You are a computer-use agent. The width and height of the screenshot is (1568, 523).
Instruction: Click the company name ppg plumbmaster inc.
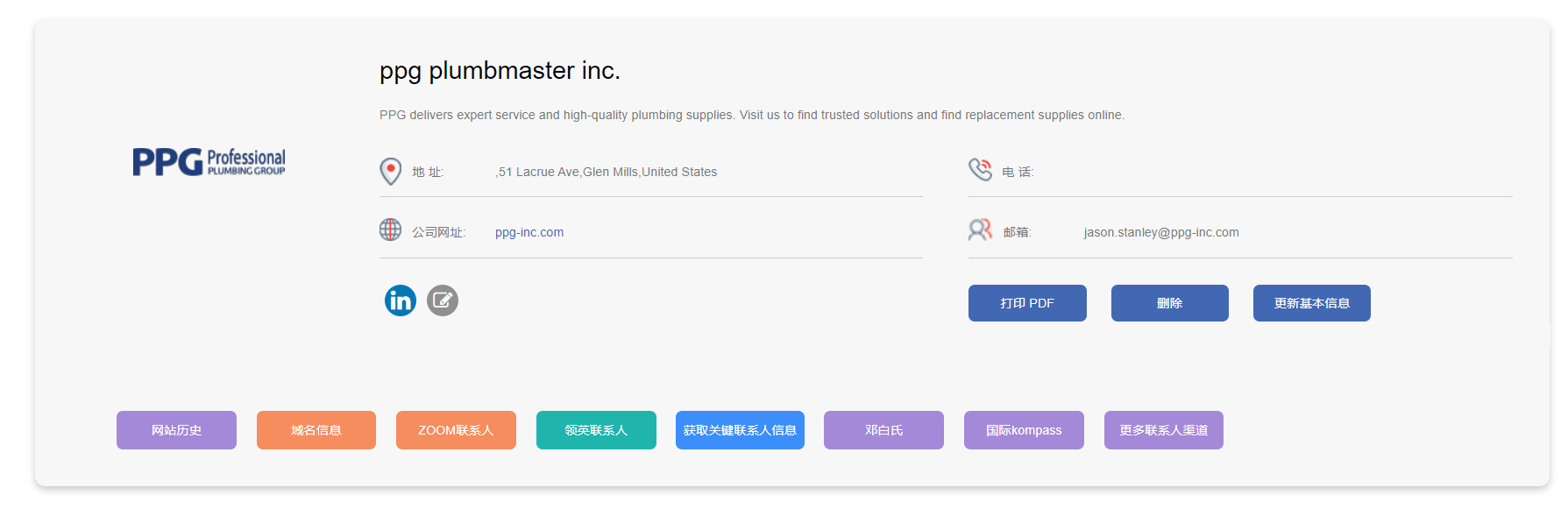point(500,70)
